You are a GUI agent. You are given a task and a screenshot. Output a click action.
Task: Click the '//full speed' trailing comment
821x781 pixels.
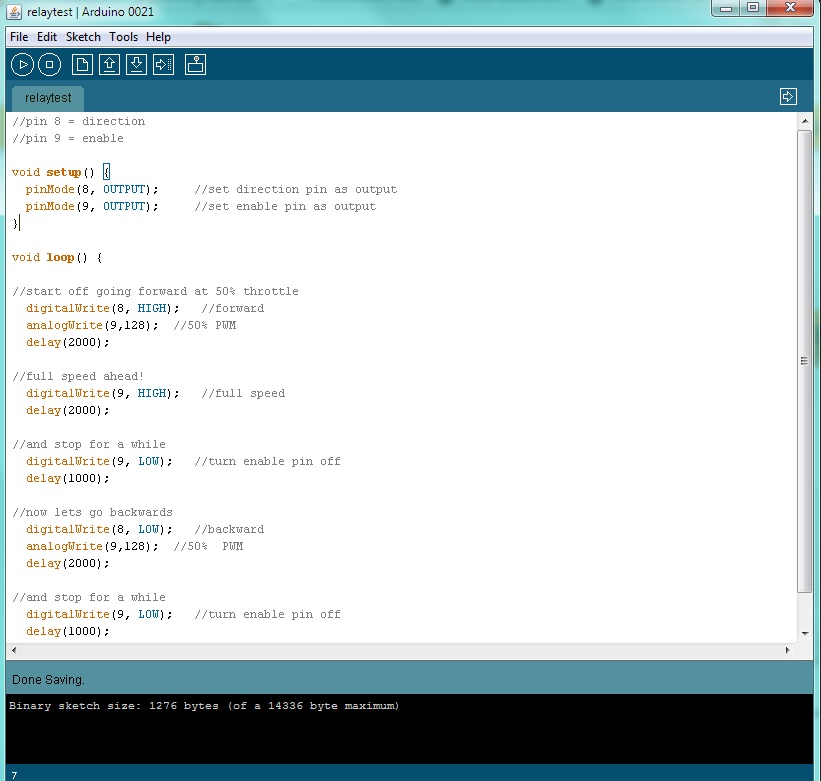pyautogui.click(x=243, y=394)
